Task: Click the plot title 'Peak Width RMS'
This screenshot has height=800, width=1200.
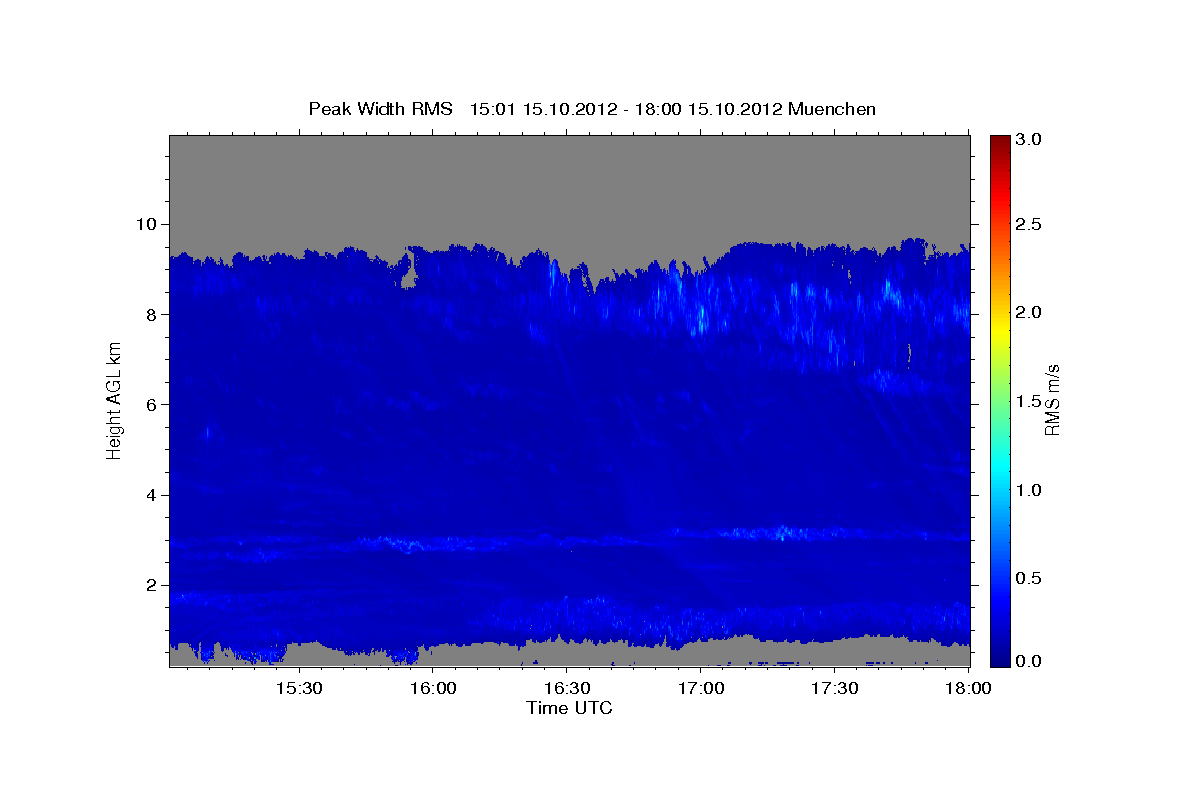Action: [x=380, y=109]
